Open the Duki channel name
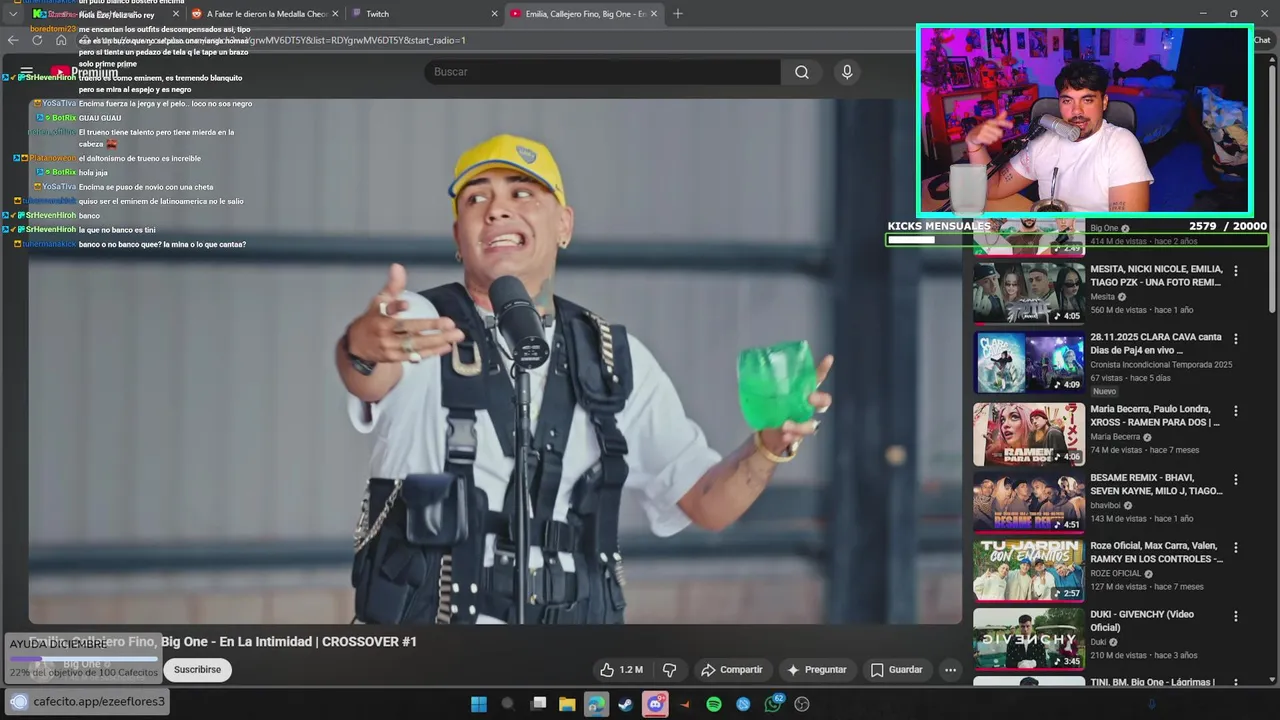 point(1098,642)
